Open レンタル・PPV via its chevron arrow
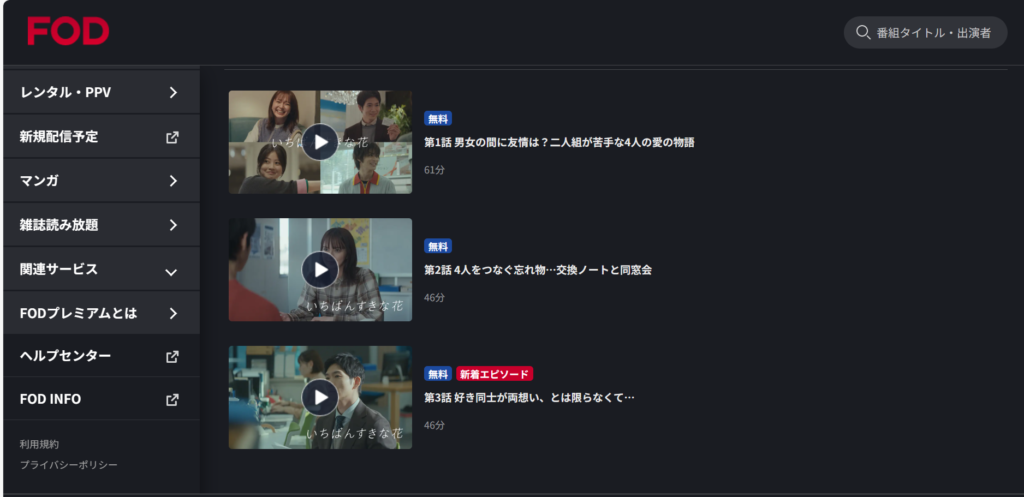This screenshot has height=497, width=1024. coord(173,93)
